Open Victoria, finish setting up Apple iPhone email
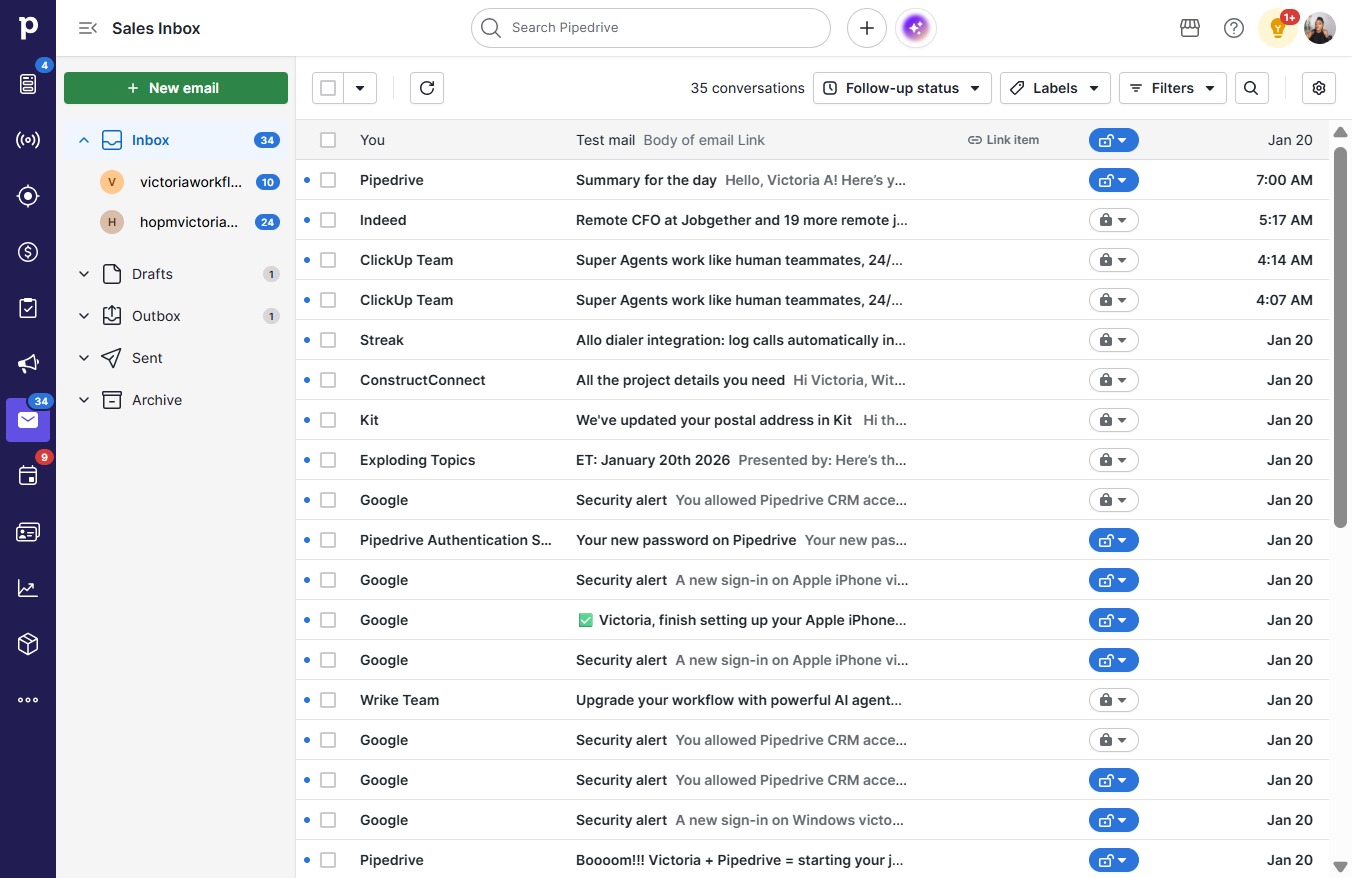1352x878 pixels. click(742, 620)
